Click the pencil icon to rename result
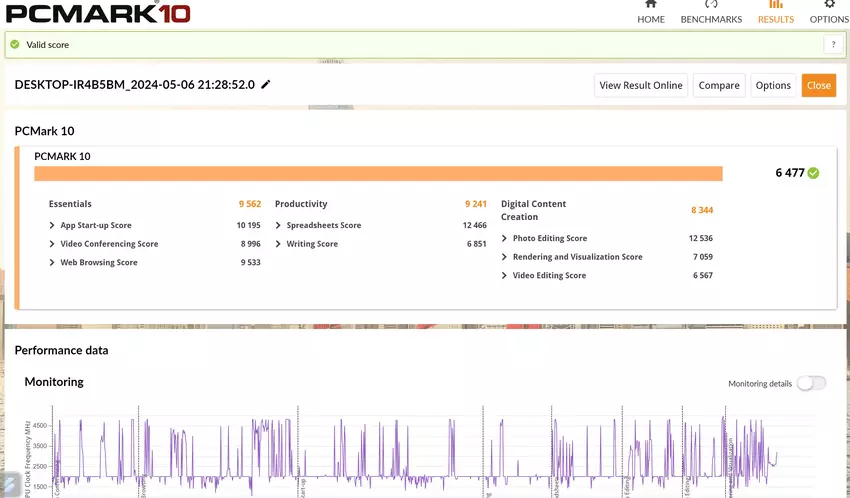This screenshot has height=498, width=850. [266, 85]
